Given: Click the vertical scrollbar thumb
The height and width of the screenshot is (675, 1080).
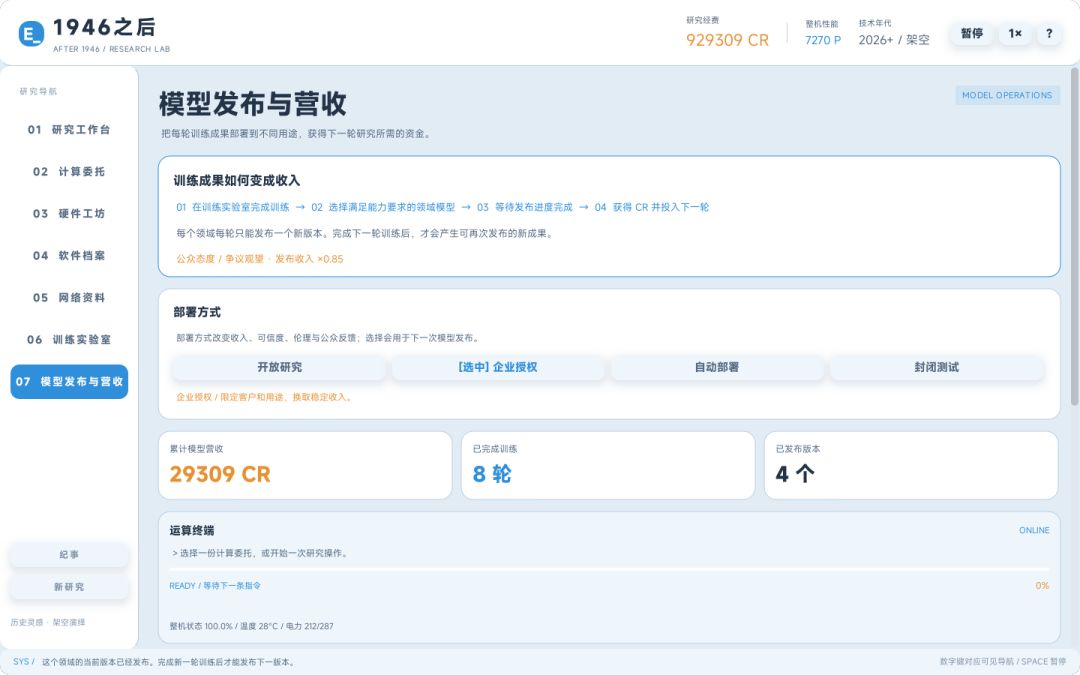Looking at the screenshot, I should [x=1074, y=236].
